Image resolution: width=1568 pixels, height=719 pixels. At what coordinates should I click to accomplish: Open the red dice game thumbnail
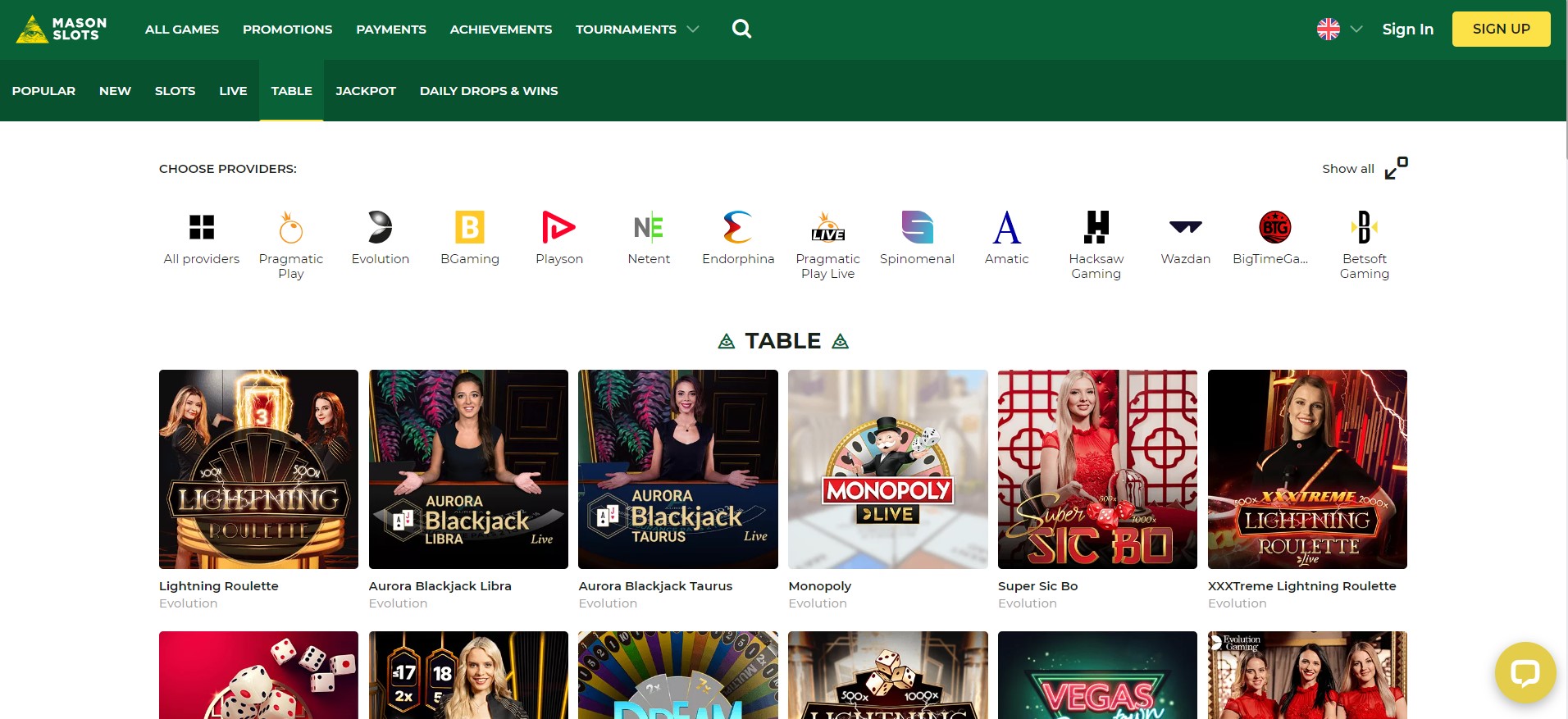pos(258,675)
